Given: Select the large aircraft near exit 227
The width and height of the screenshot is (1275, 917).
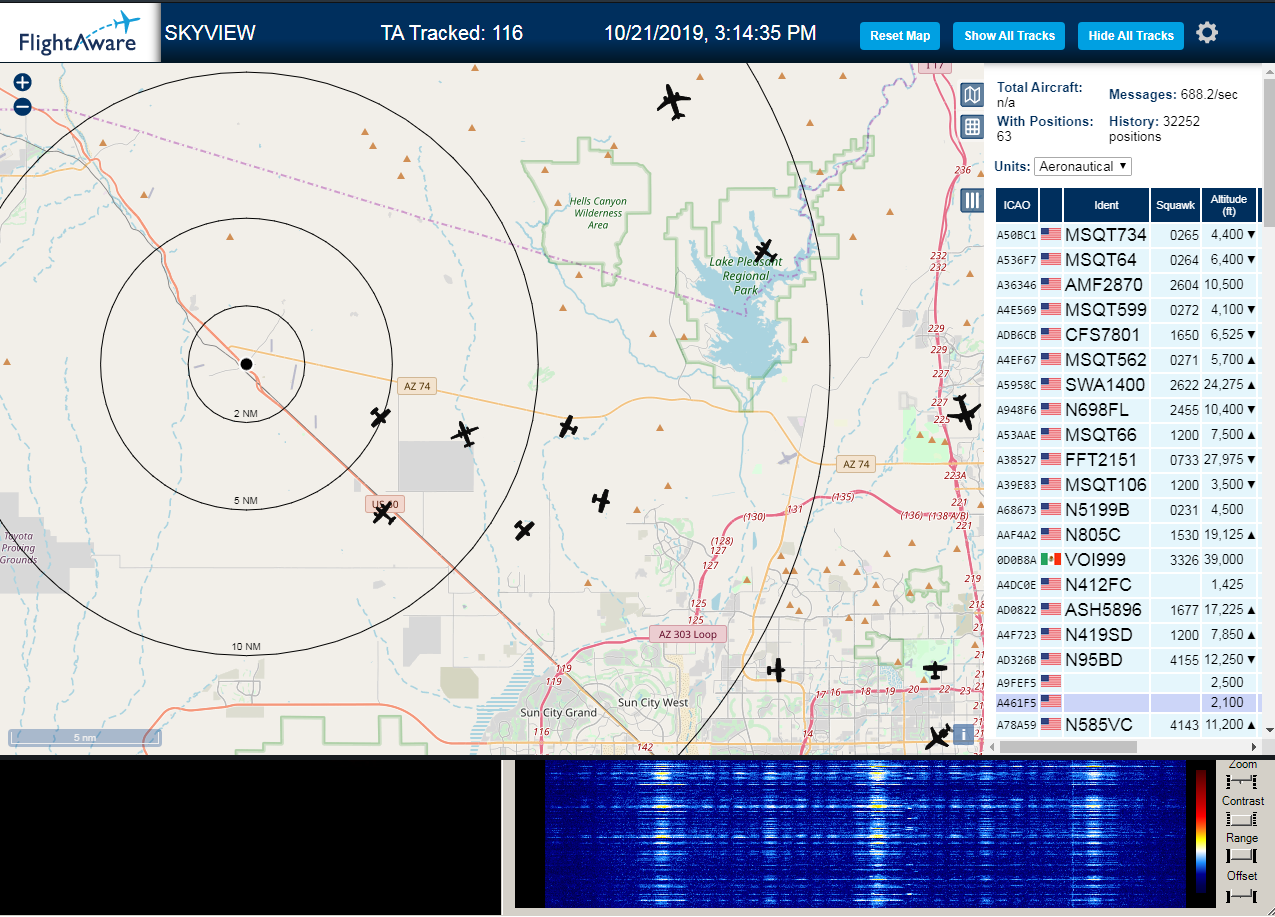Looking at the screenshot, I should (x=964, y=412).
